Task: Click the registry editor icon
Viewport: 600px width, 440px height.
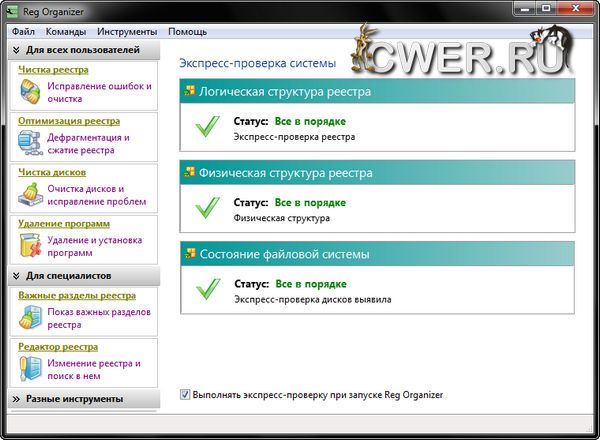Action: [31, 369]
